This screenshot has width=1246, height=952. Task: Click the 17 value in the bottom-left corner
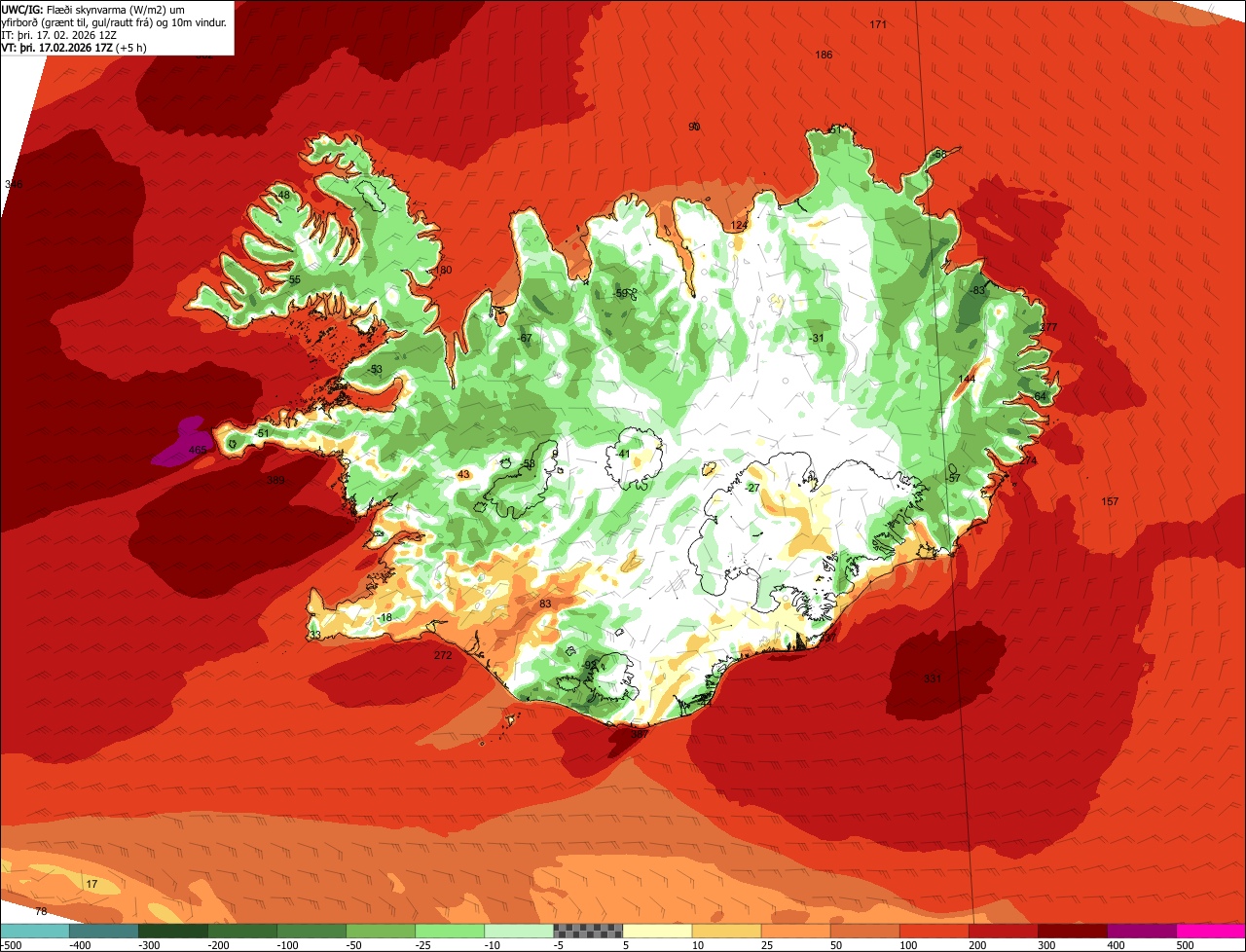pos(92,885)
